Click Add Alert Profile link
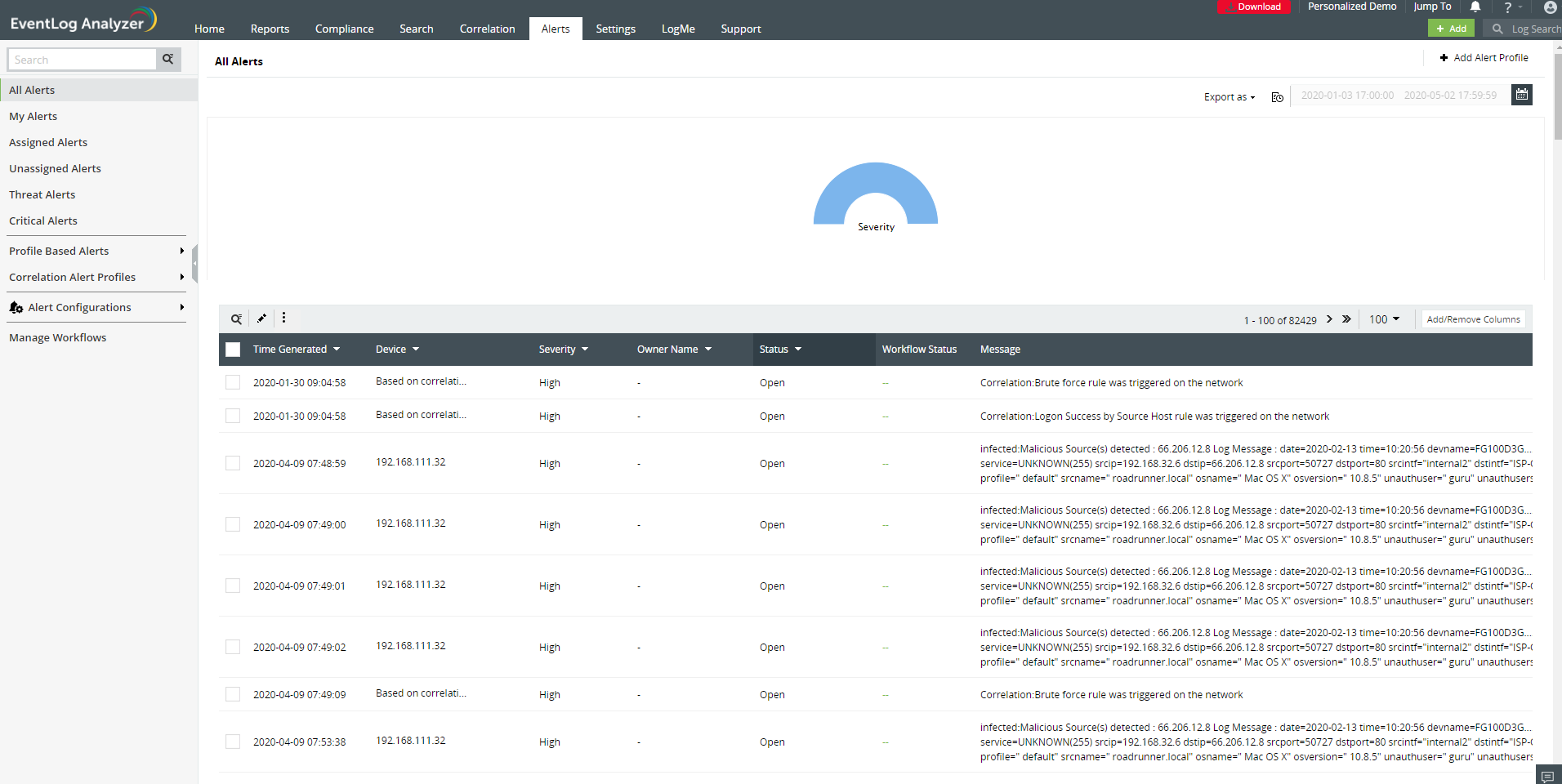 tap(1484, 58)
